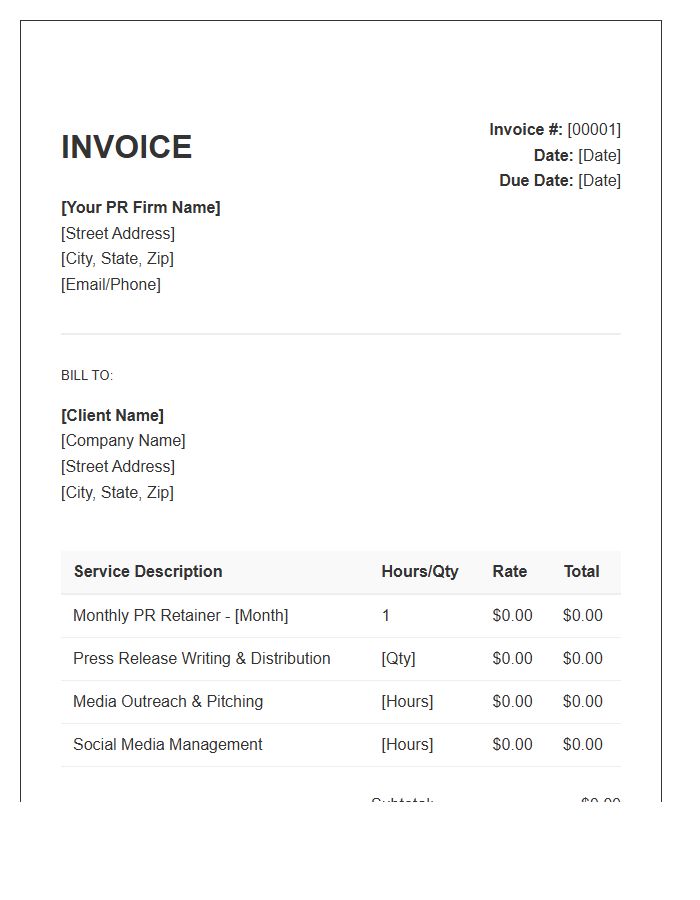Viewport: 700px width, 900px height.
Task: Click the Hours/Qty column header
Action: (420, 572)
